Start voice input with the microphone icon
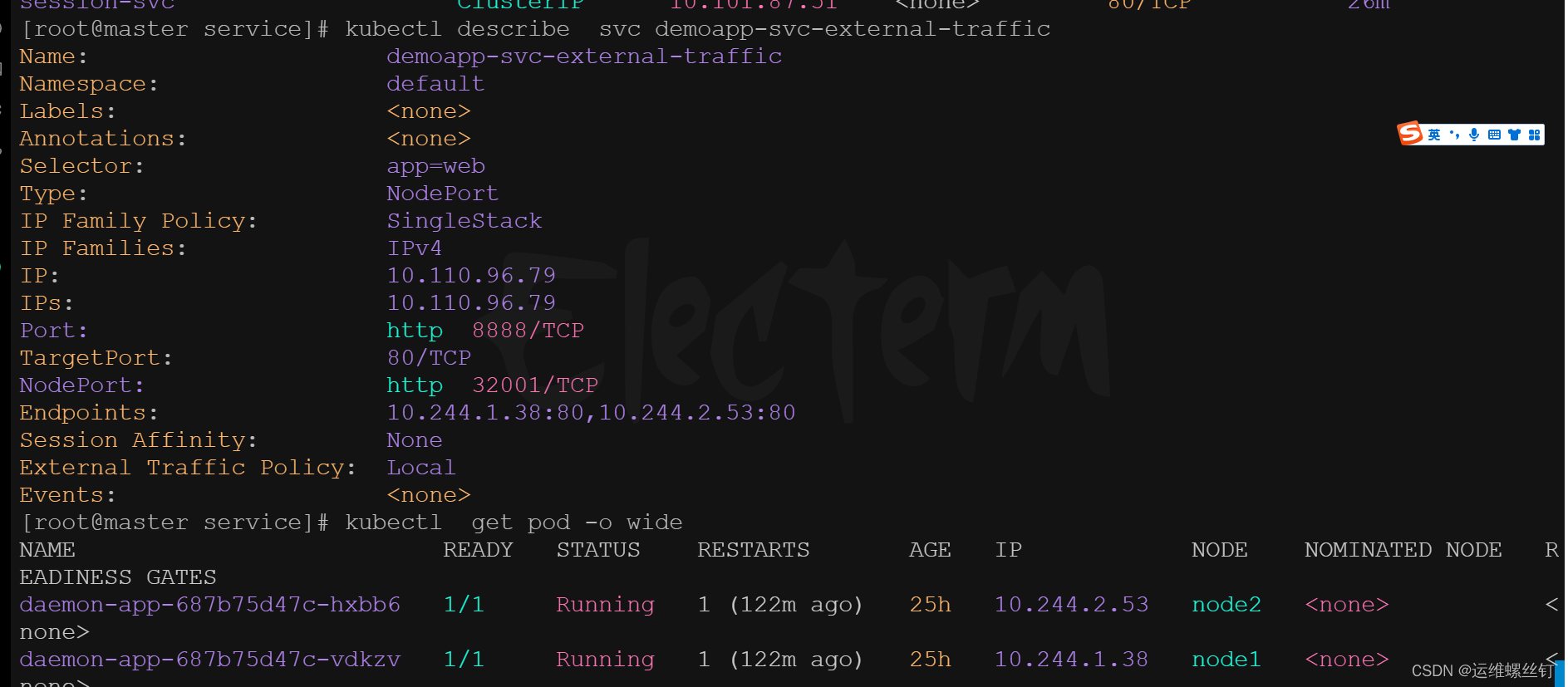Viewport: 1568px width, 687px height. [x=1474, y=135]
